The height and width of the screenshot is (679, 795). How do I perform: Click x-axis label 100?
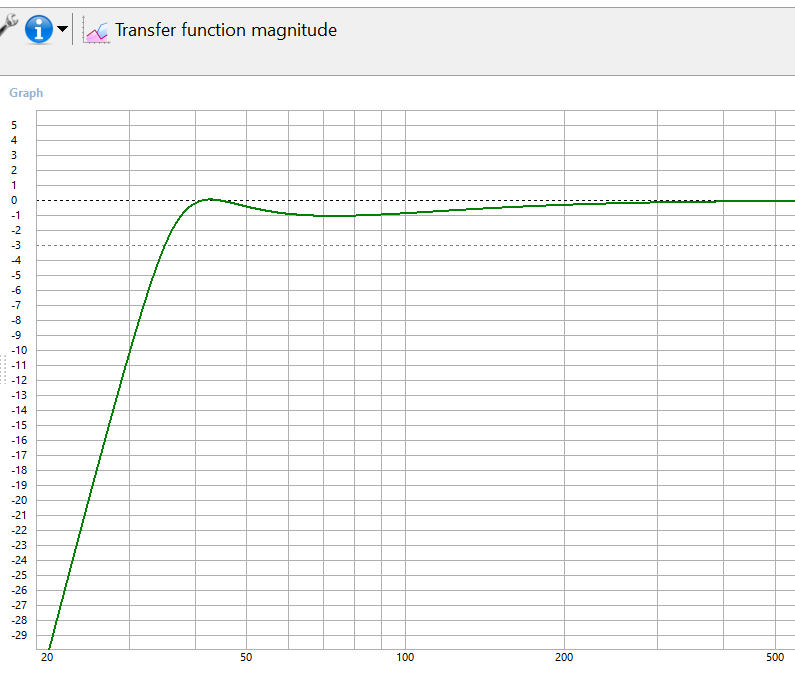click(x=405, y=657)
